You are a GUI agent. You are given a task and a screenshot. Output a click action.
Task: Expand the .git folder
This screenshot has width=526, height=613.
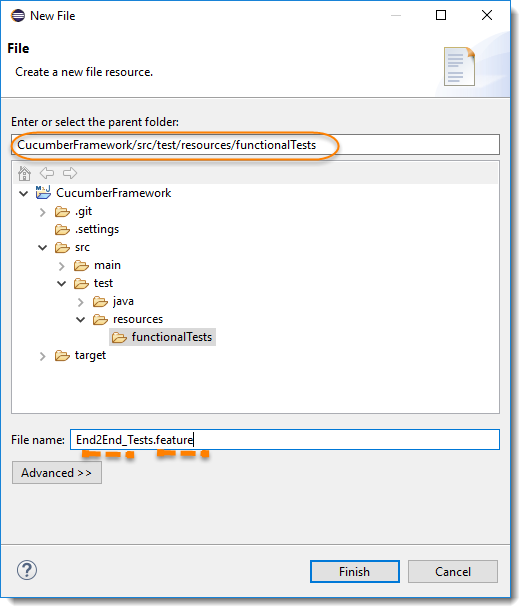[43, 212]
